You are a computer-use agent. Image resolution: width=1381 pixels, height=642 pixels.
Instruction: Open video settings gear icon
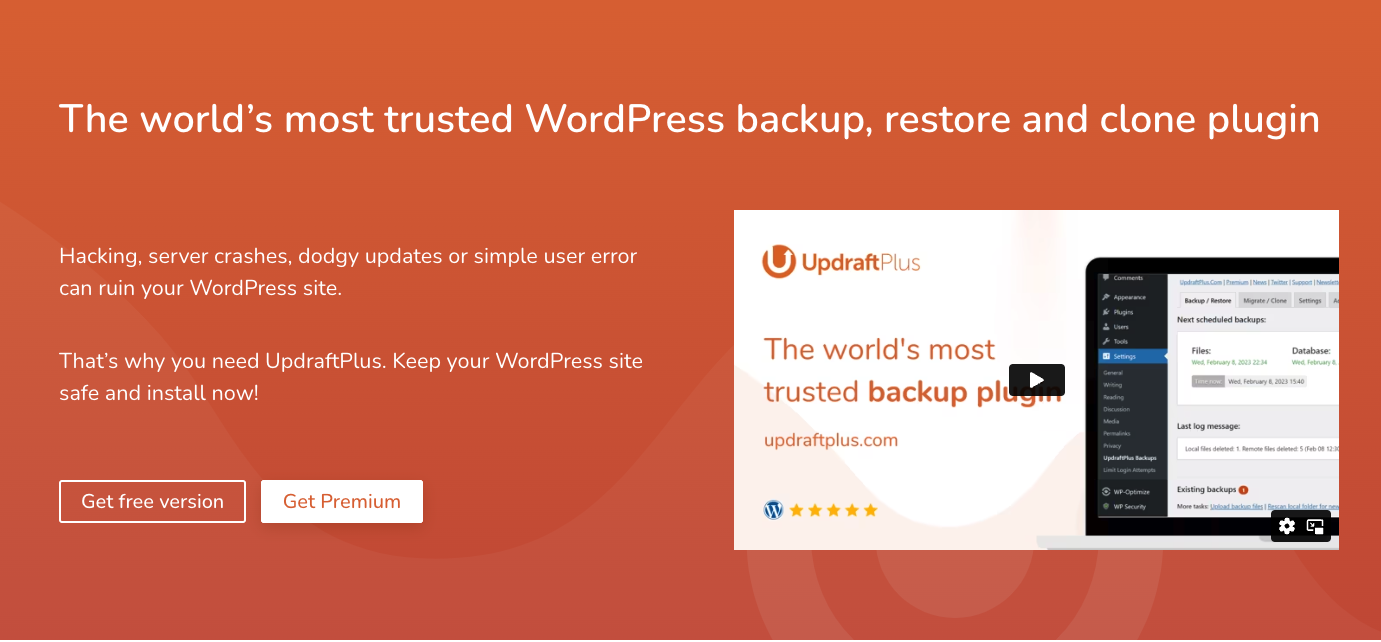click(1287, 526)
